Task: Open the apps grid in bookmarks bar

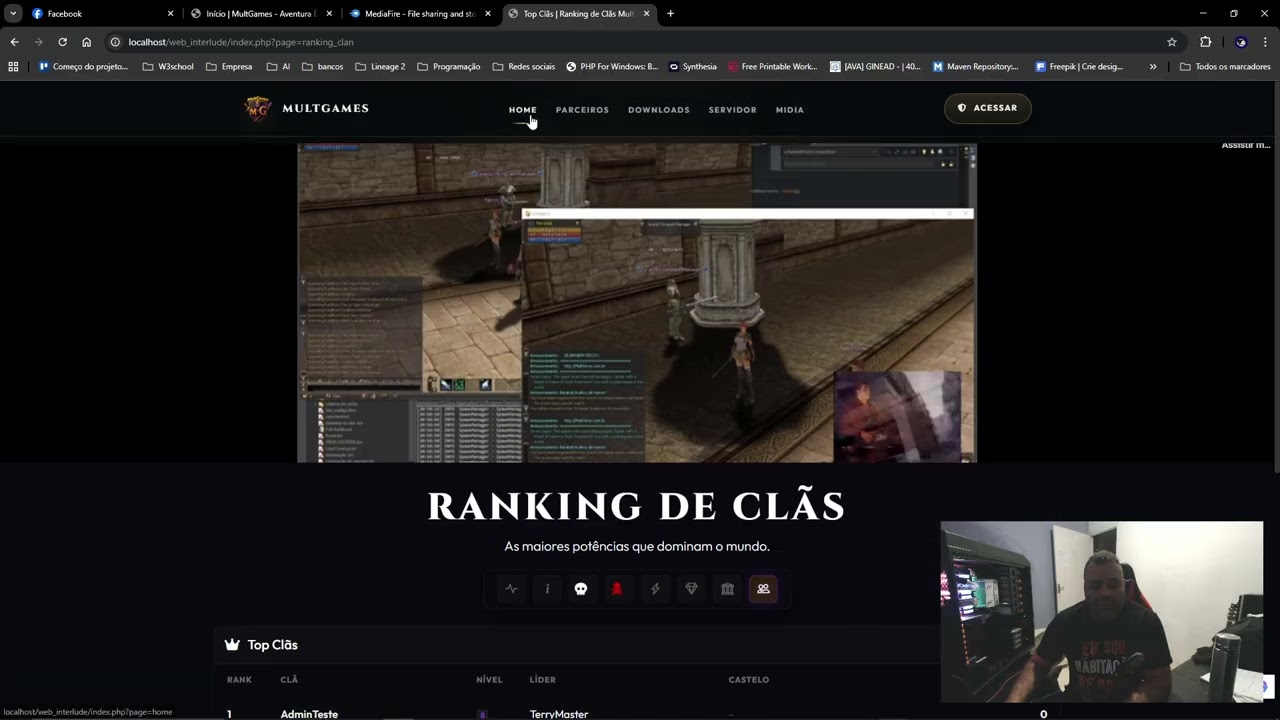Action: pos(13,67)
